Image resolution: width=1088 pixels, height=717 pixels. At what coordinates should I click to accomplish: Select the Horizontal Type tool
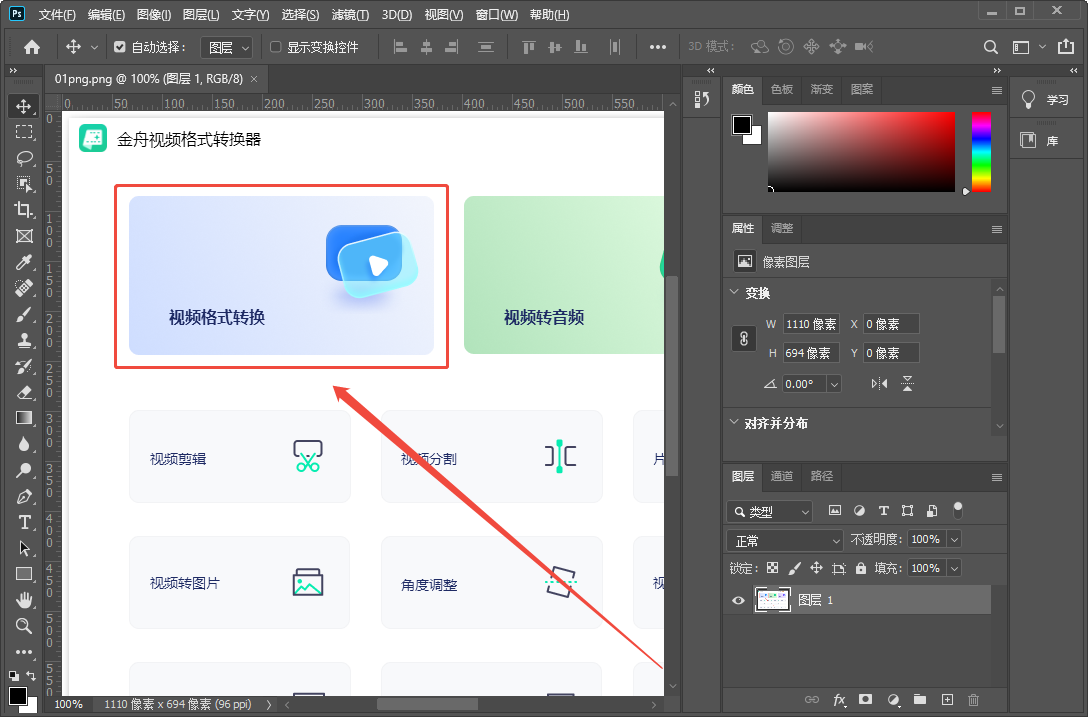coord(24,522)
